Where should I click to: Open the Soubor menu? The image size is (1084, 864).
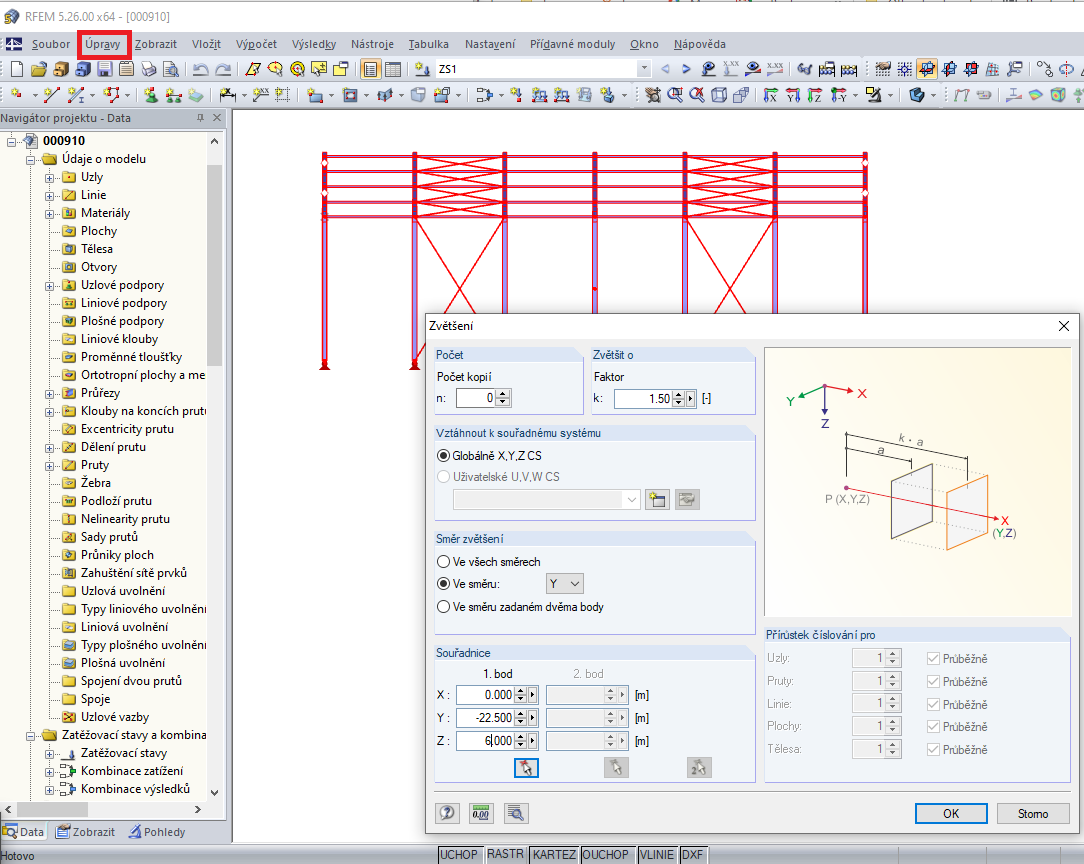tap(50, 44)
